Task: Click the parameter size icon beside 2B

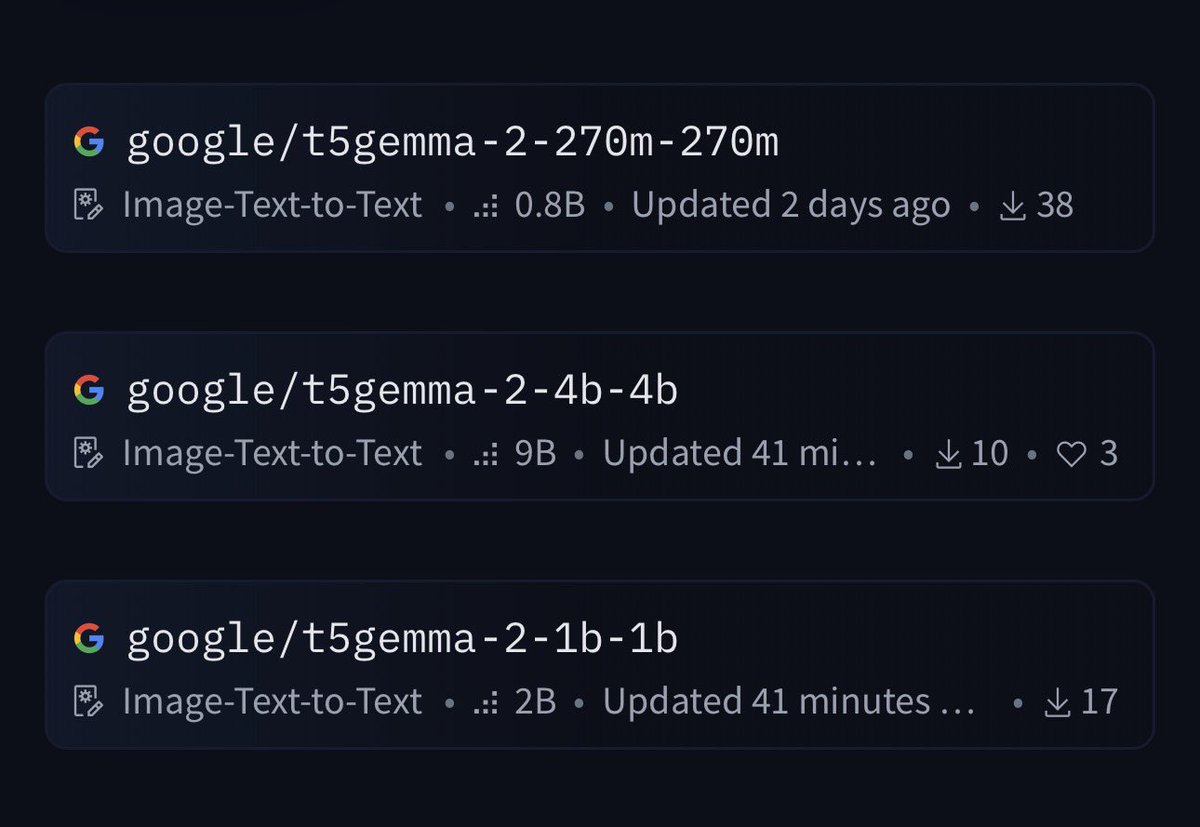Action: pos(486,703)
